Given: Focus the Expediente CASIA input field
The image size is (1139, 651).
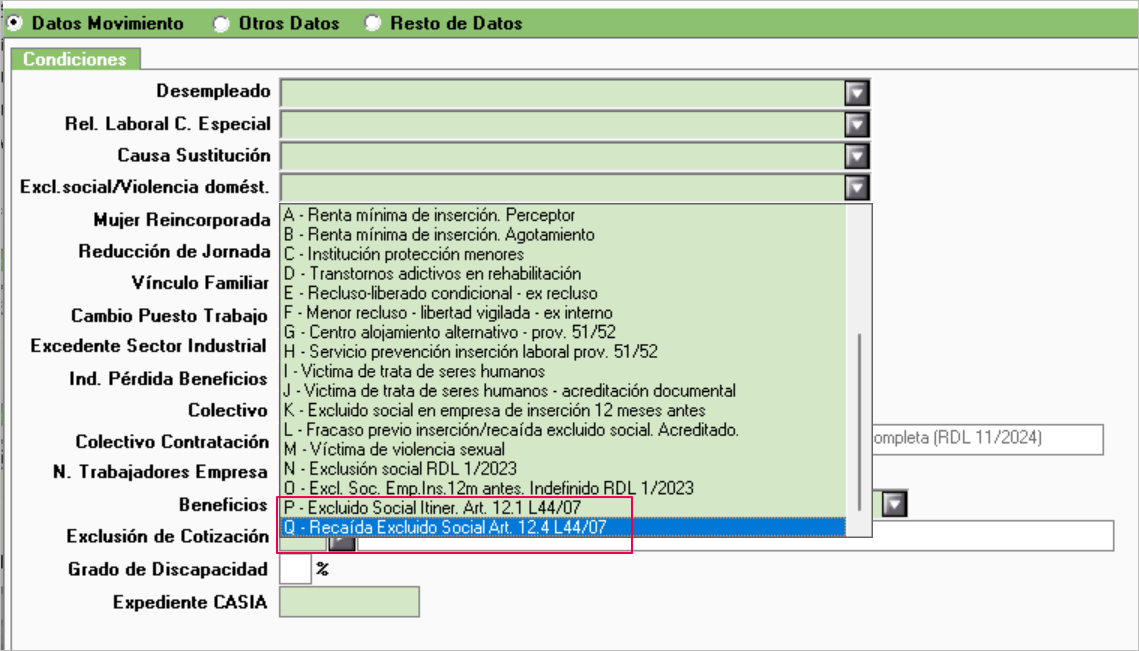Looking at the screenshot, I should coord(349,602).
